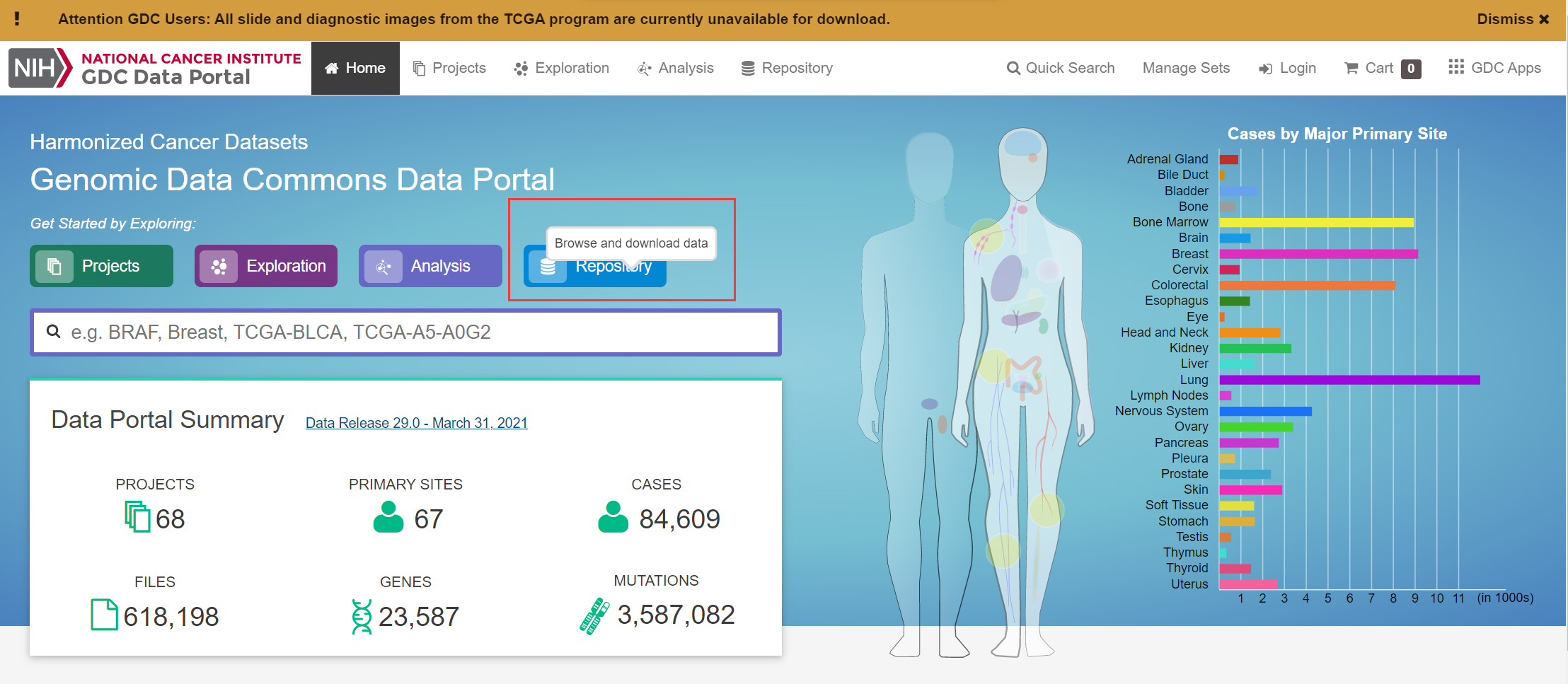The height and width of the screenshot is (684, 1568).
Task: Click the Primary Sites person icon
Action: click(x=388, y=516)
